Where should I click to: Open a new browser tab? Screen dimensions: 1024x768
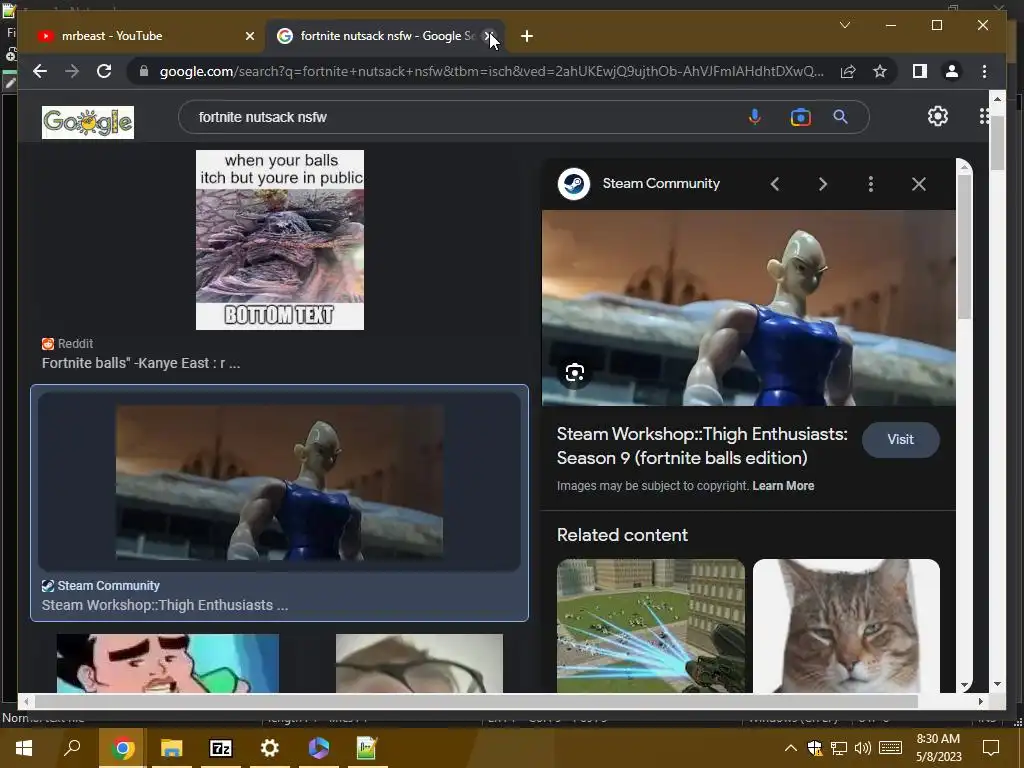(527, 36)
